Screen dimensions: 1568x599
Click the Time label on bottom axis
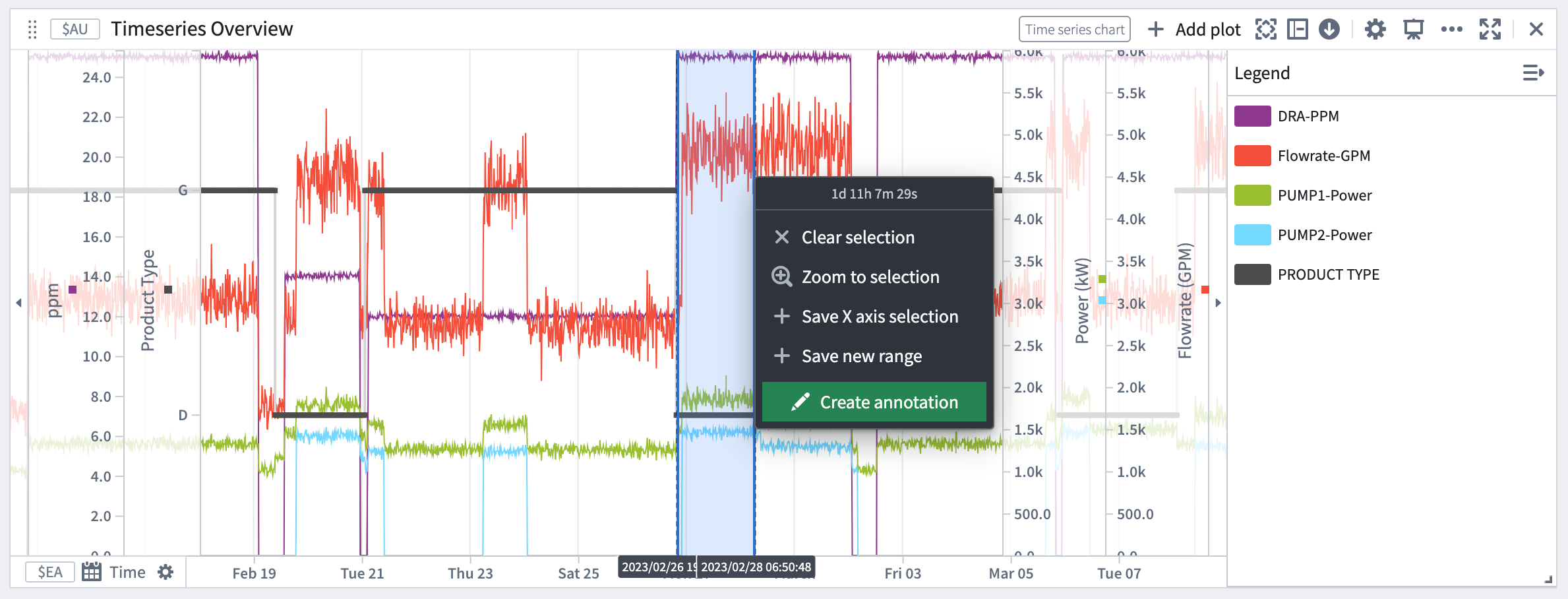point(128,572)
